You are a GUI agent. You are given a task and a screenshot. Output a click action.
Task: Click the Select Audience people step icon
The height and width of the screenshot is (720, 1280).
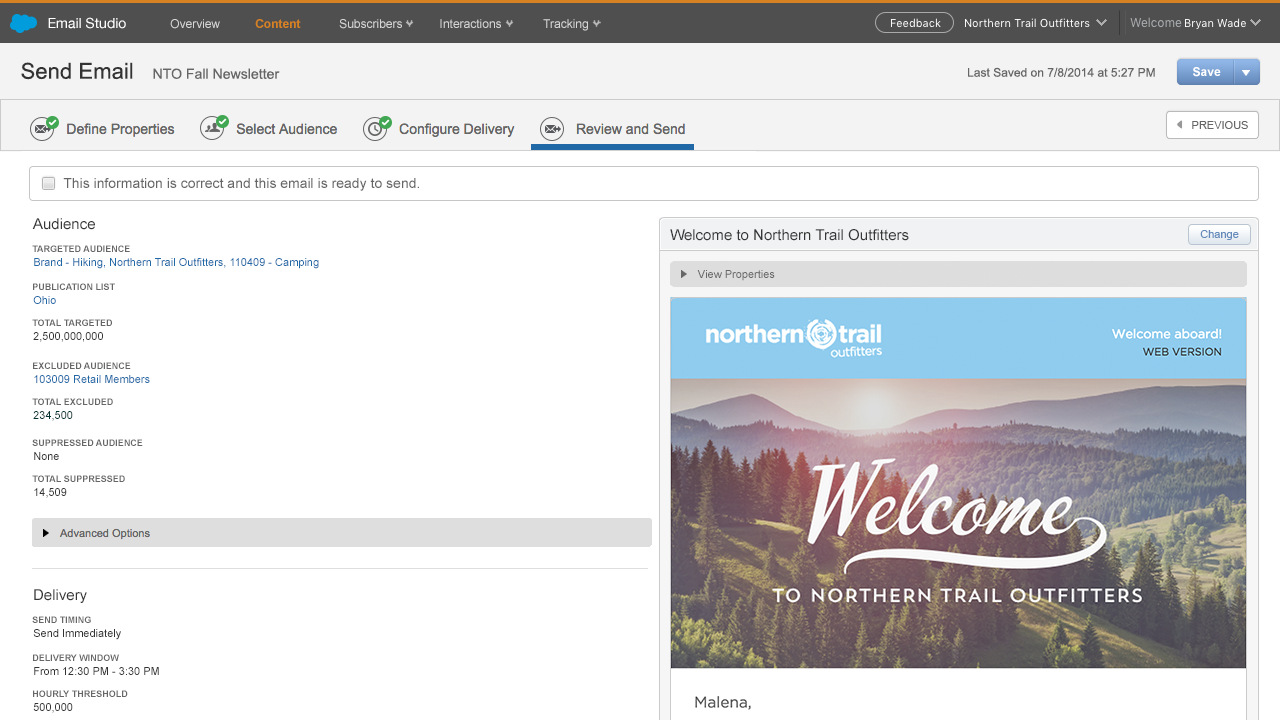point(213,128)
